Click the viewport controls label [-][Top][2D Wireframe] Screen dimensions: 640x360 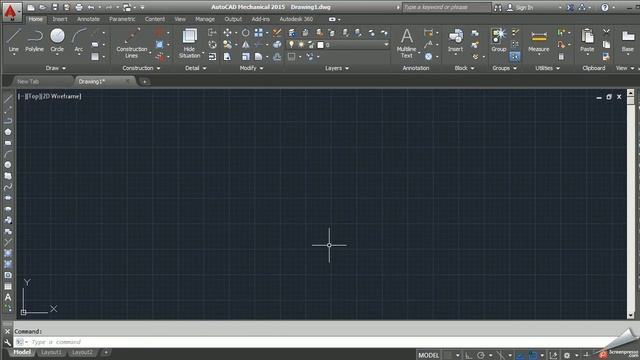click(50, 96)
